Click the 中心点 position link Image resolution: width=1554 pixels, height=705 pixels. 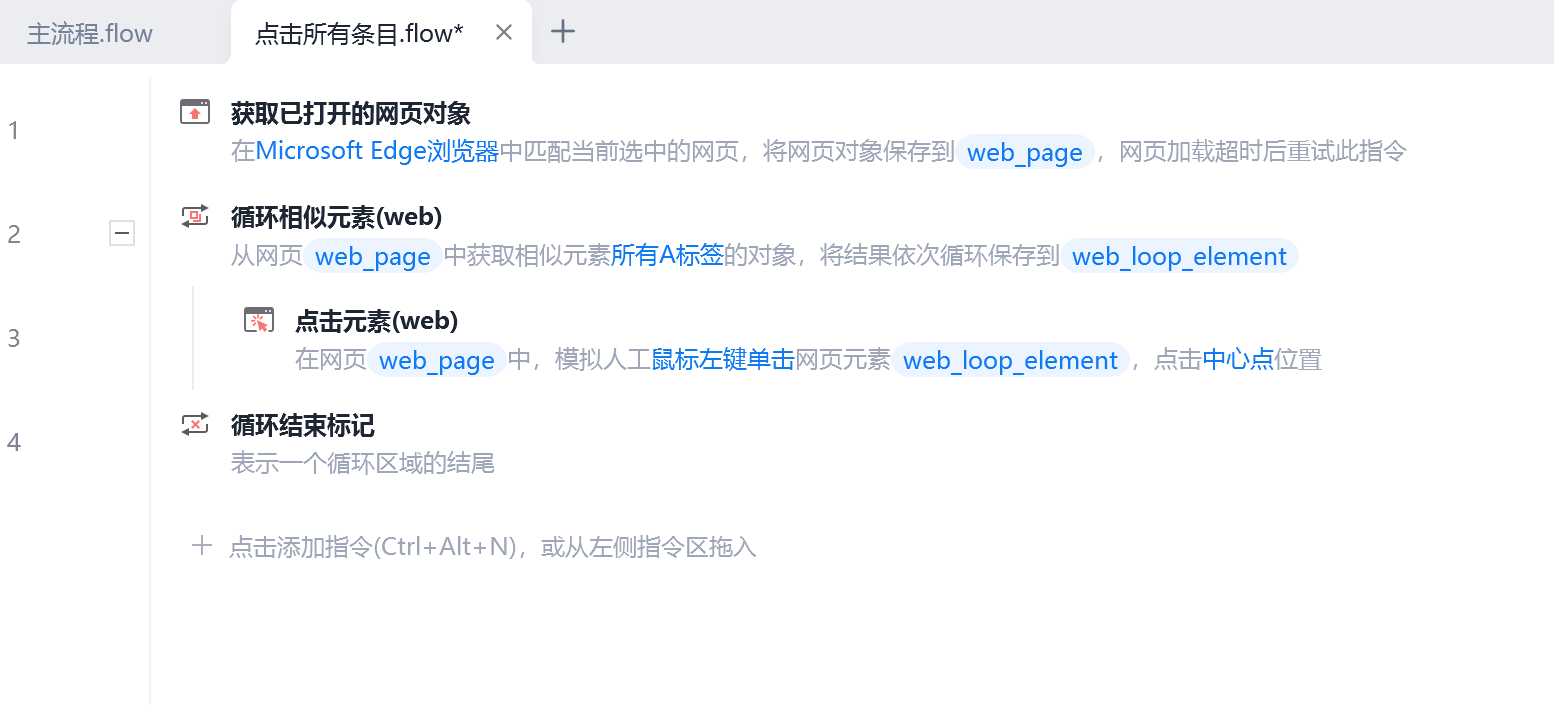click(1238, 360)
